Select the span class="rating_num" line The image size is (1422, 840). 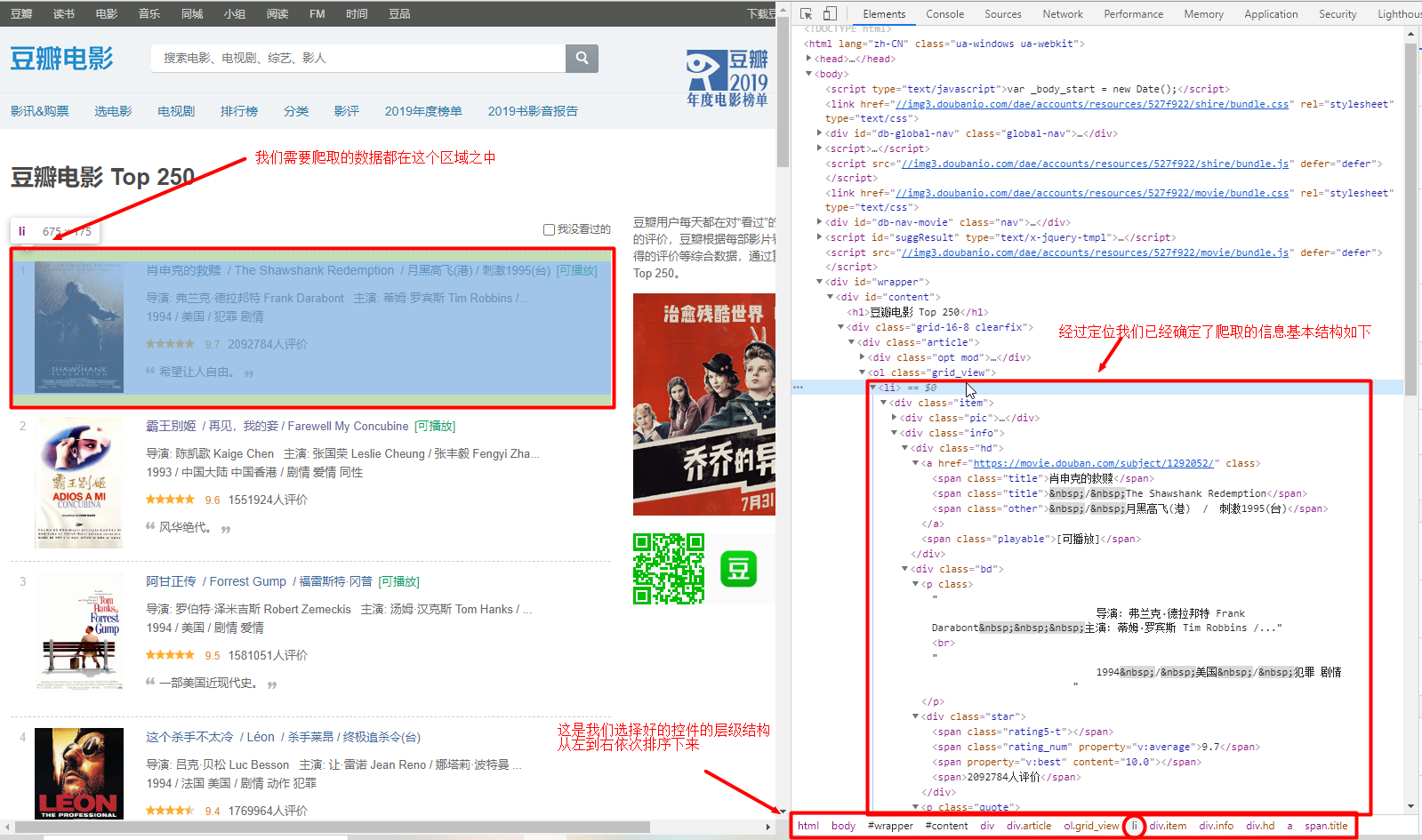1096,747
